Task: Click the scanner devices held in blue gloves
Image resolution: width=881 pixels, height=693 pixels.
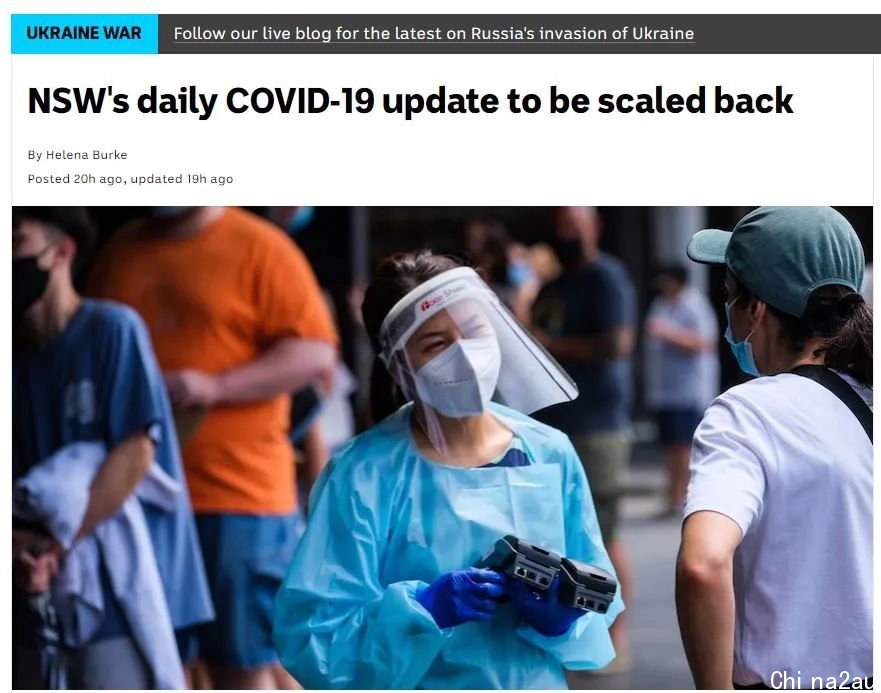Action: click(546, 573)
